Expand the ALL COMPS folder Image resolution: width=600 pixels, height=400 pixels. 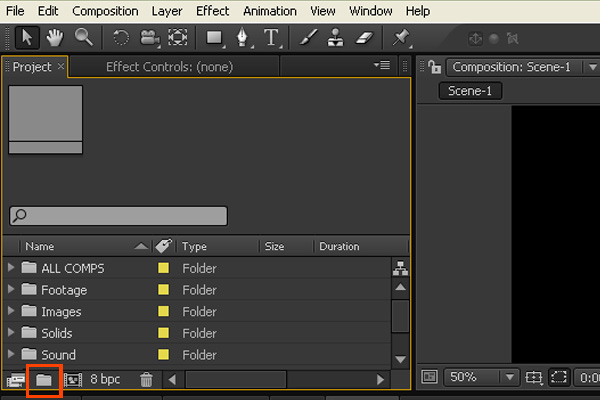pos(11,267)
